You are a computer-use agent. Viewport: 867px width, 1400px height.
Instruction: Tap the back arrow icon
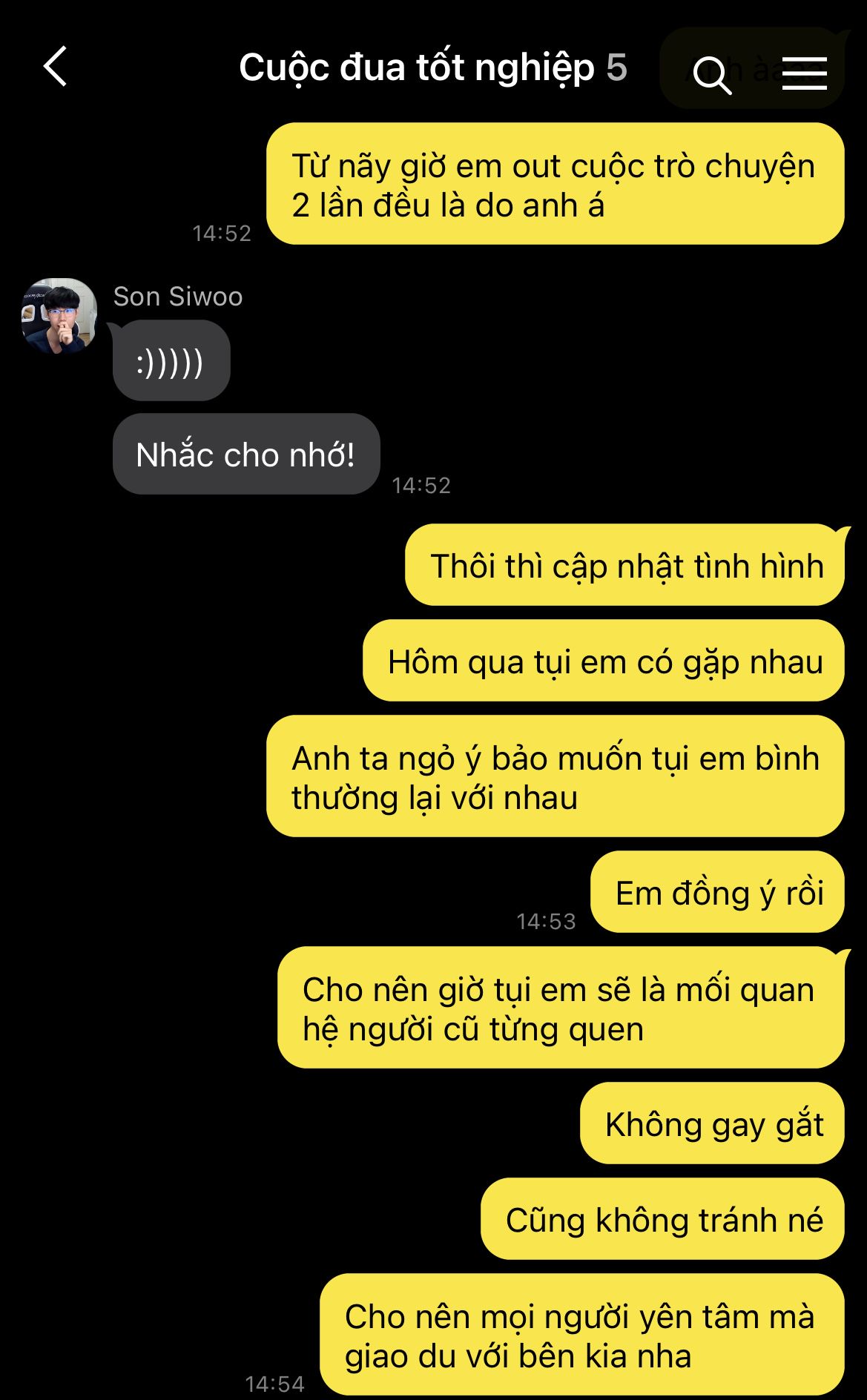[56, 67]
